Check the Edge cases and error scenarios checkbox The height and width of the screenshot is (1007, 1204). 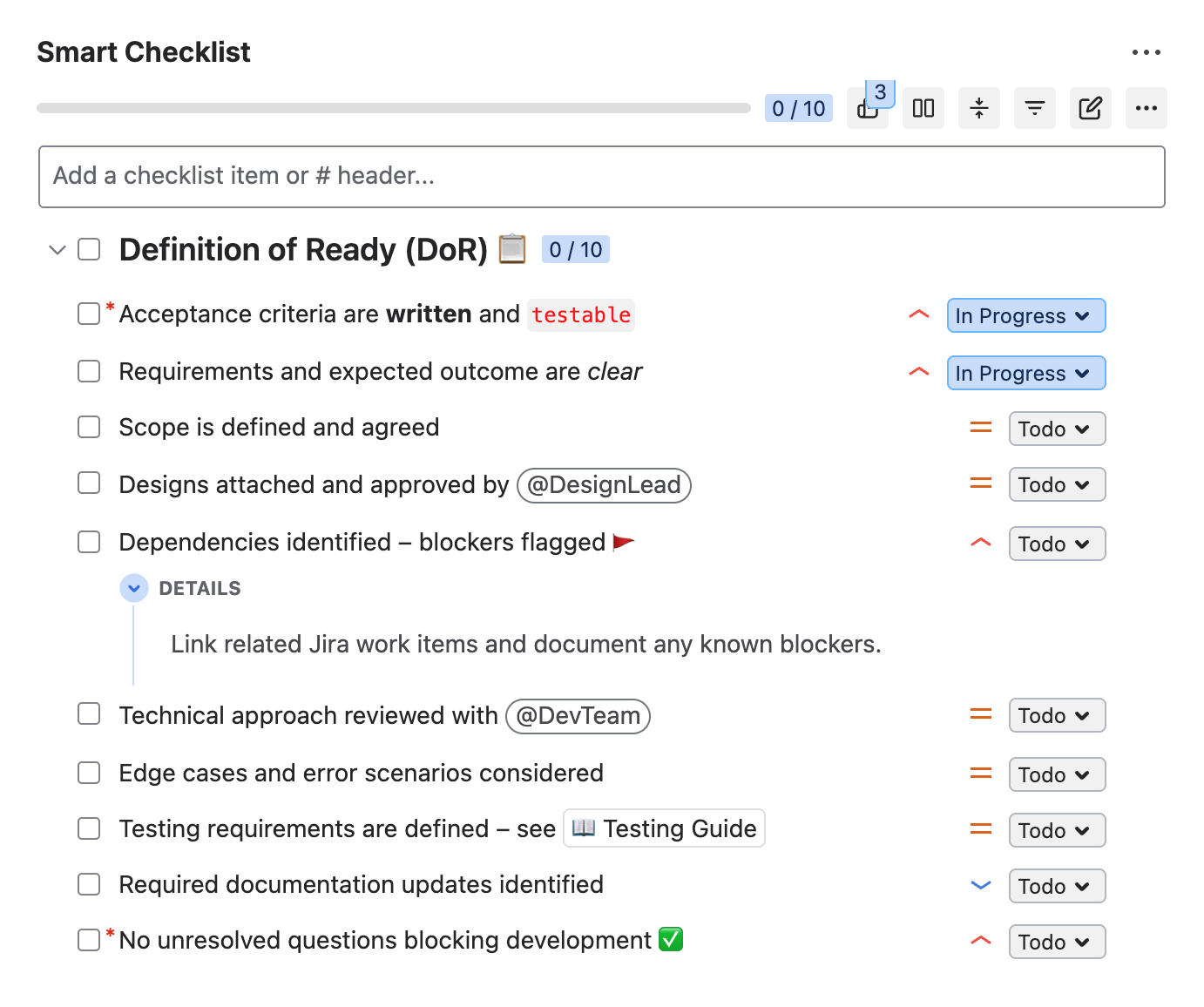coord(89,773)
